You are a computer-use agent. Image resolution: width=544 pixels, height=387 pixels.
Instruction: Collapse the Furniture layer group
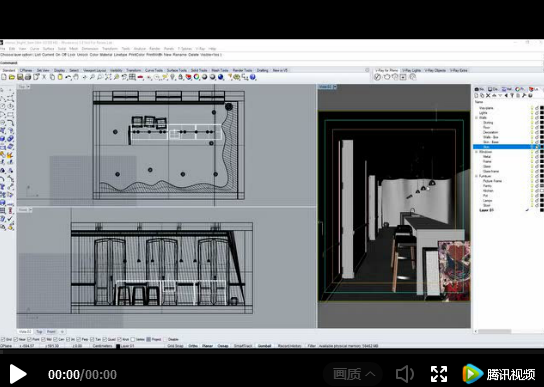tap(476, 176)
